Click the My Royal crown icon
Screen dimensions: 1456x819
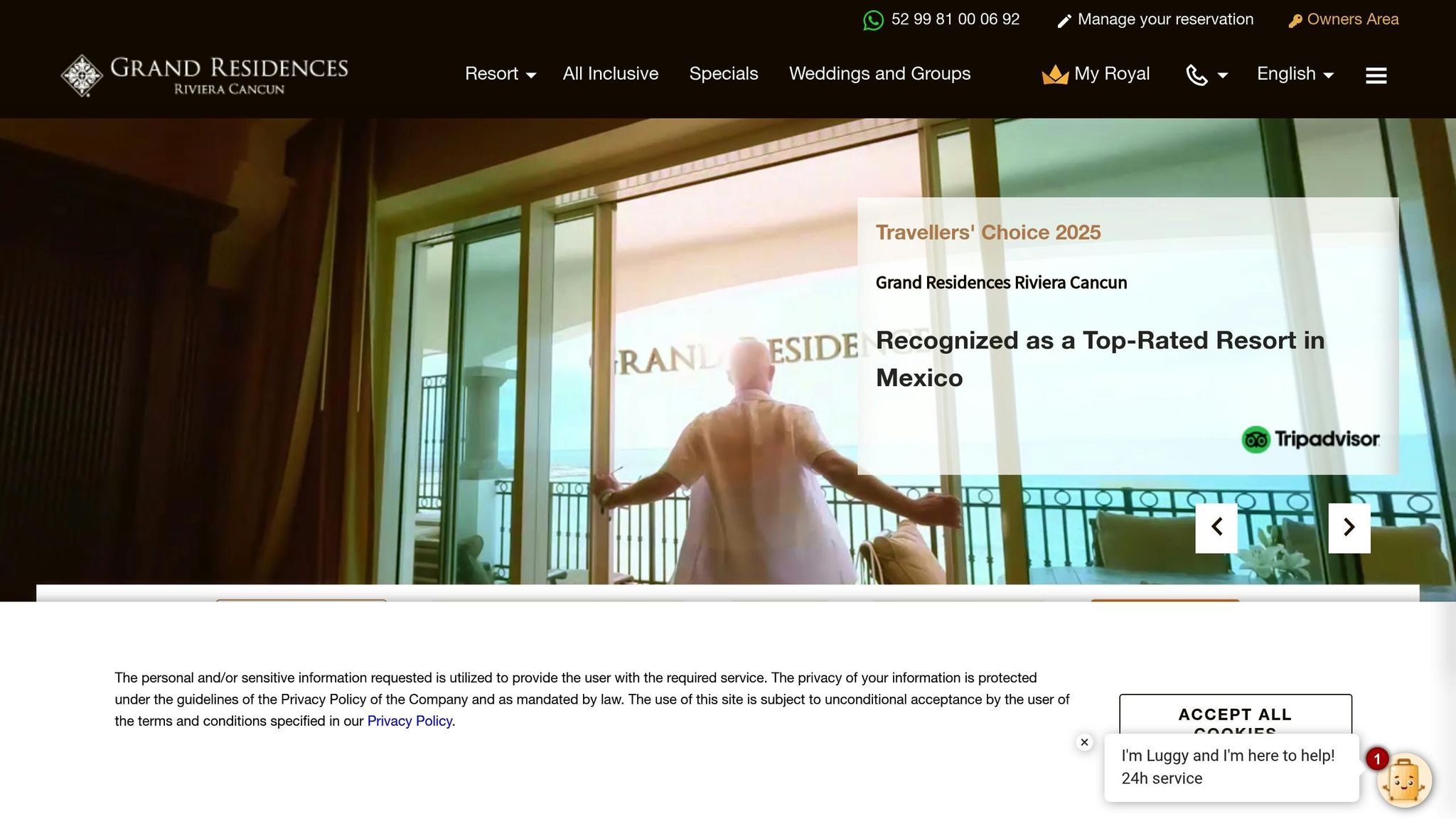1055,75
